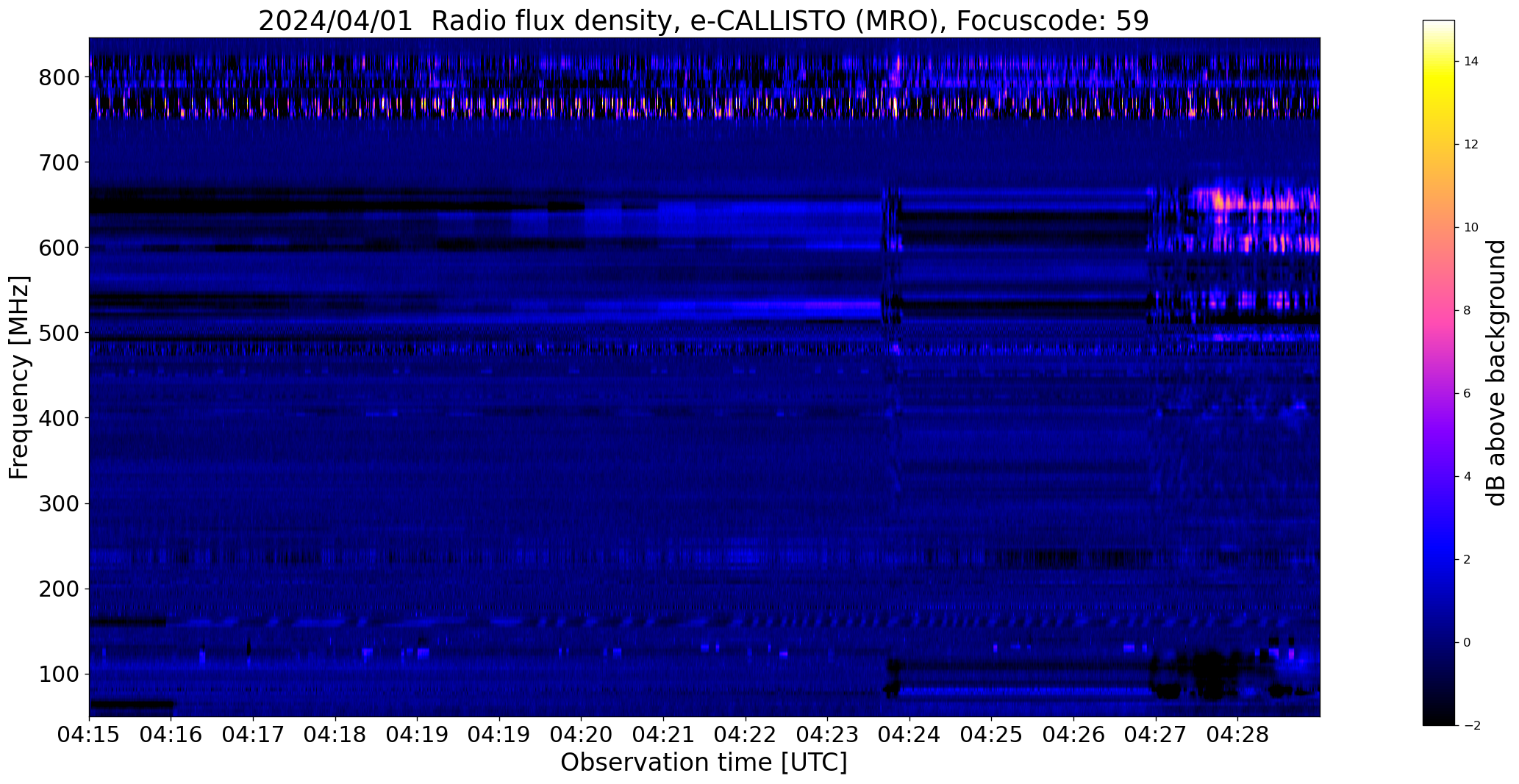Image resolution: width=1519 pixels, height=784 pixels.
Task: Click the 'Observation time [UTC]' x-axis label
Action: tap(704, 763)
